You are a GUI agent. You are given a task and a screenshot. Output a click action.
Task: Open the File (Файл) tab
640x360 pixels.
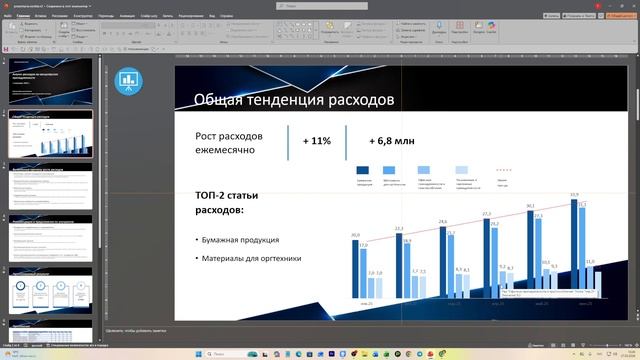pos(7,16)
